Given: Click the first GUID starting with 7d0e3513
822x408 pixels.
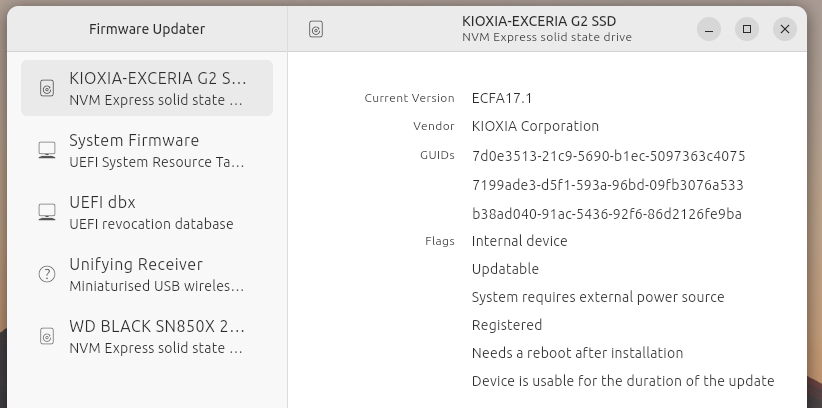Looking at the screenshot, I should coord(608,156).
